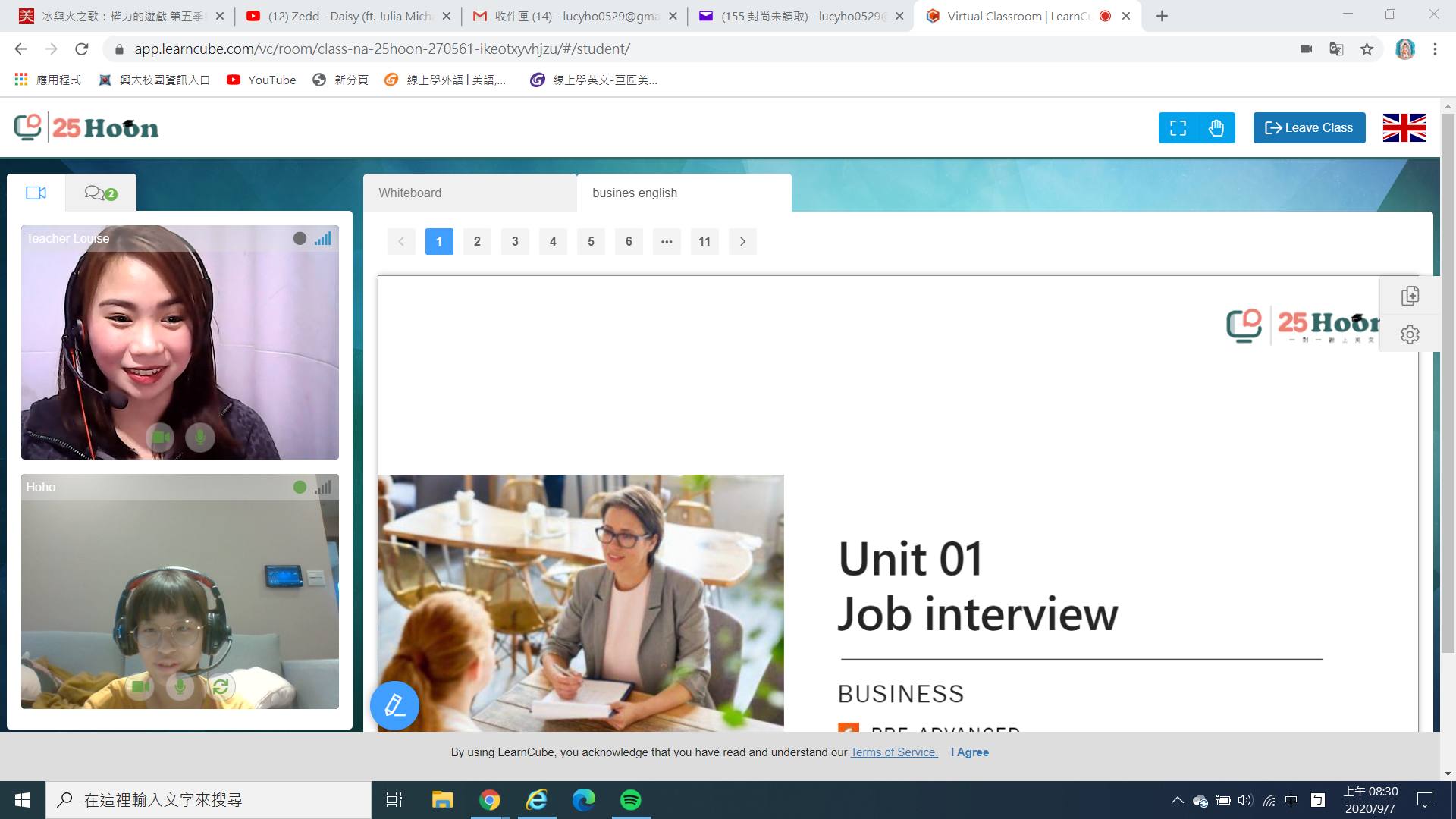Toggle Hoho's camera on or off
The width and height of the screenshot is (1456, 819).
140,686
